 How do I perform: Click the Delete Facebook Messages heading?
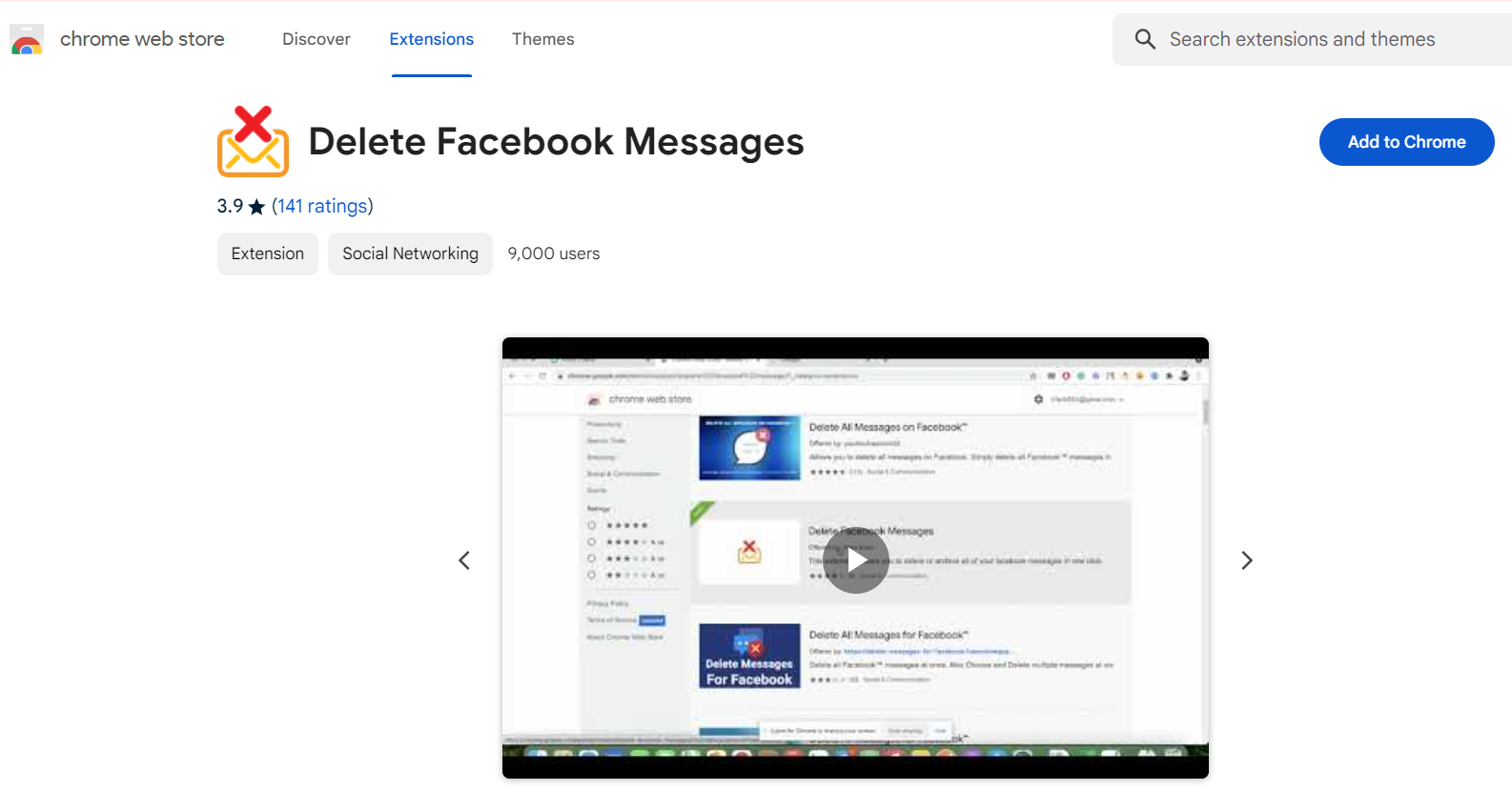[556, 142]
